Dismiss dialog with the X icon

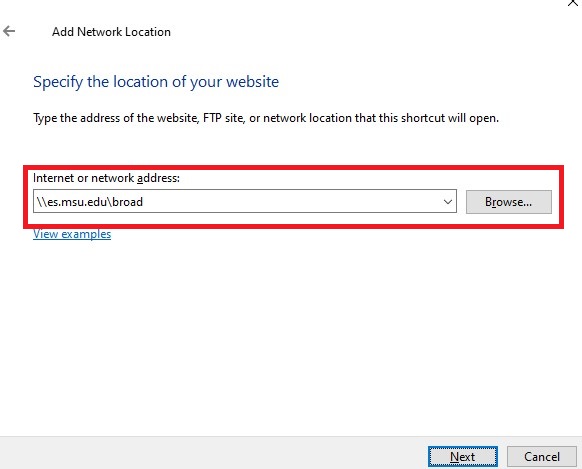574,3
